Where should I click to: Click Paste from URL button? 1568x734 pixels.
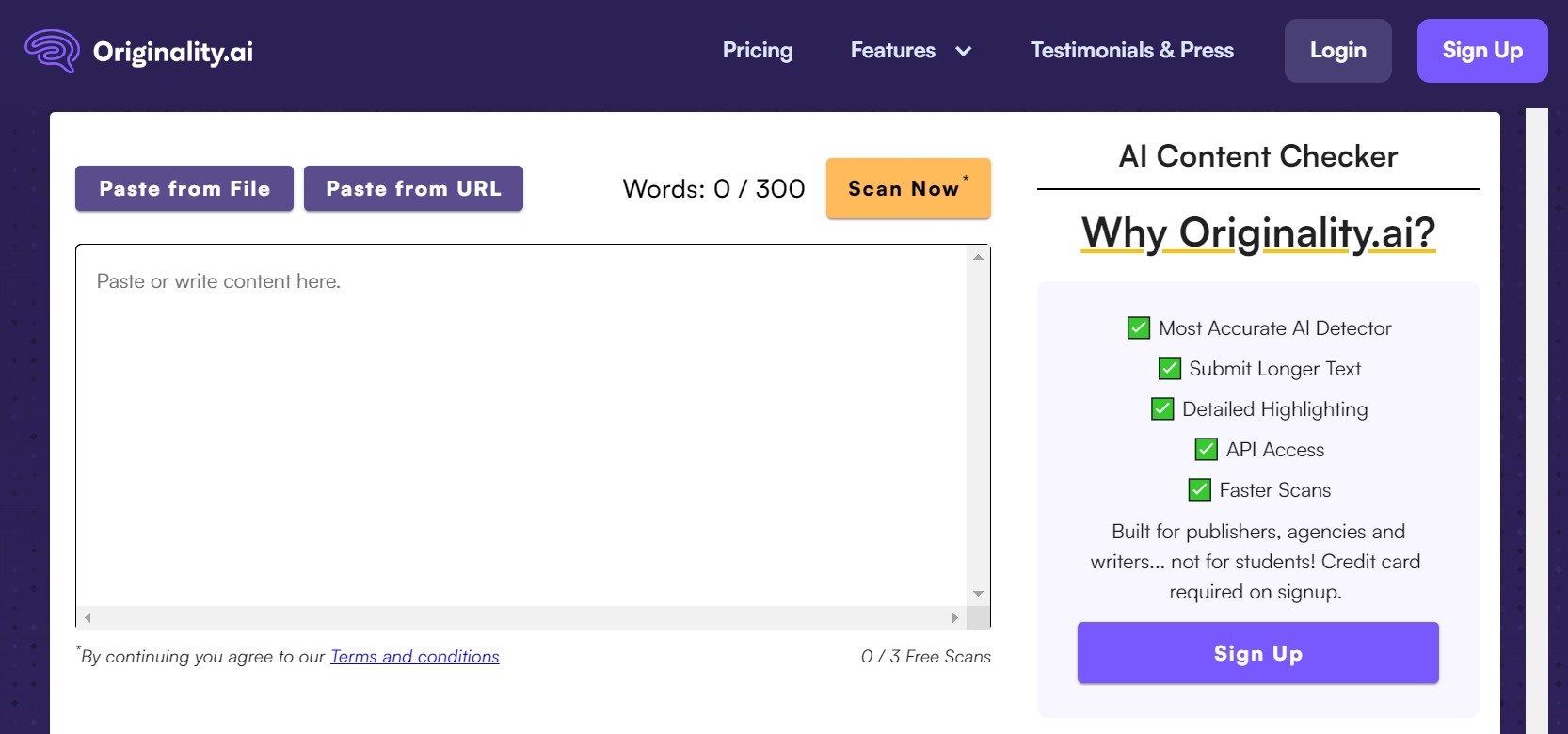click(413, 188)
